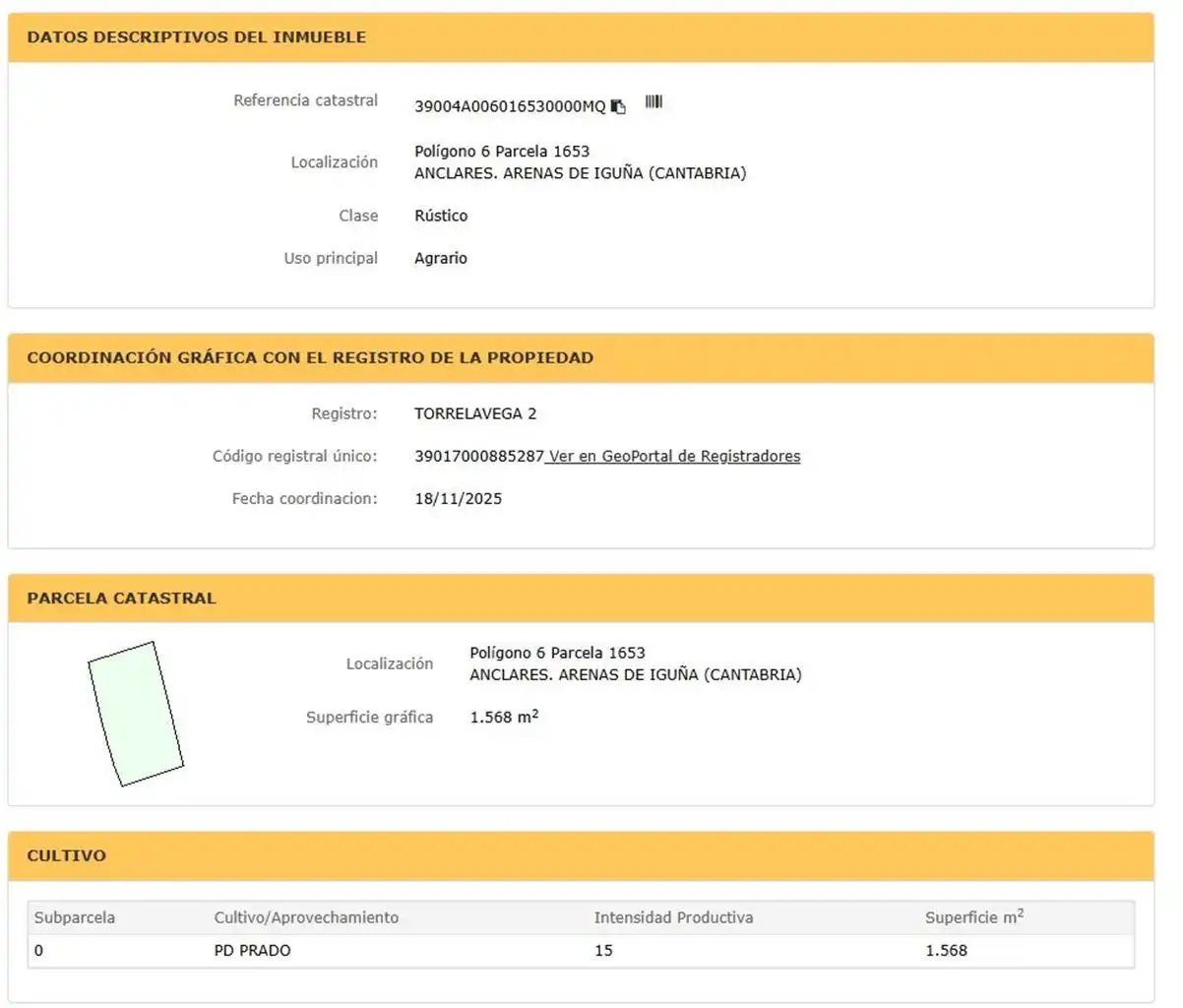1183x1008 pixels.
Task: Click the CULTIVO section header
Action: 581,855
